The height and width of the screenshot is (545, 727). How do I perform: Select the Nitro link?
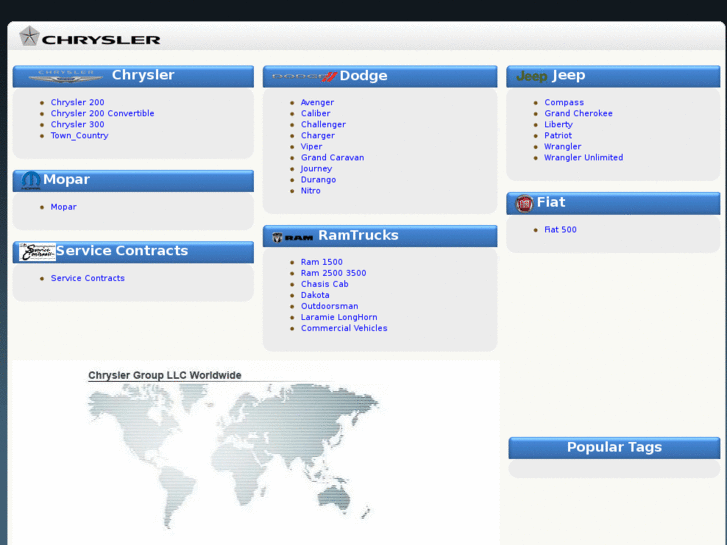pyautogui.click(x=310, y=191)
